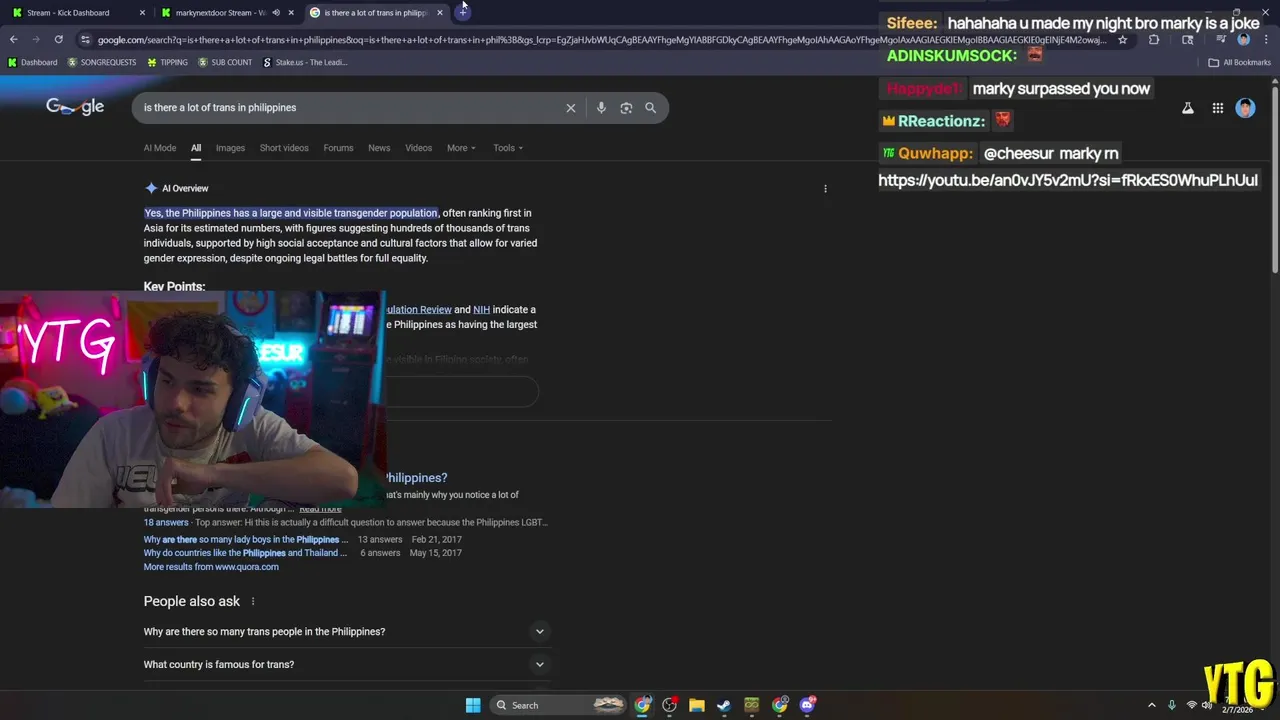The width and height of the screenshot is (1280, 720).
Task: Open Read more link in Quora result
Action: [320, 509]
